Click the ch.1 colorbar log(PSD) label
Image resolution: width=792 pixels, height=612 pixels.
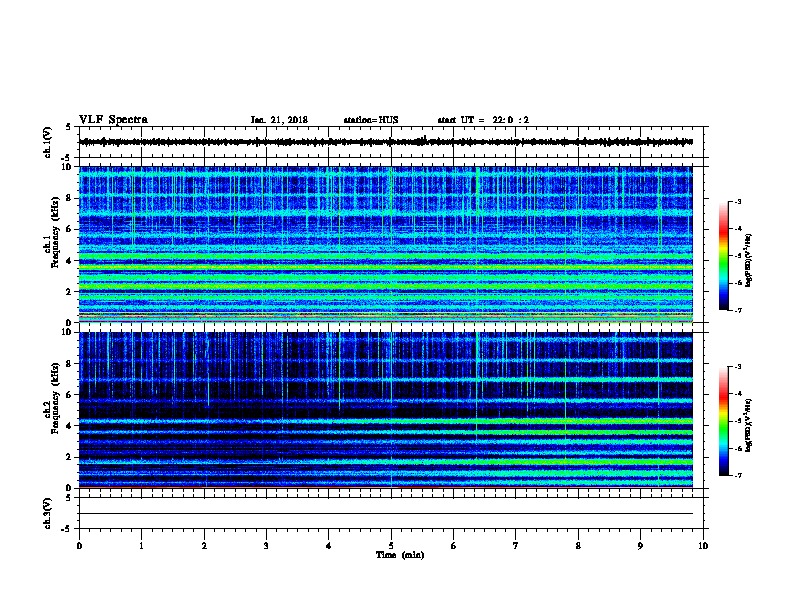click(749, 261)
